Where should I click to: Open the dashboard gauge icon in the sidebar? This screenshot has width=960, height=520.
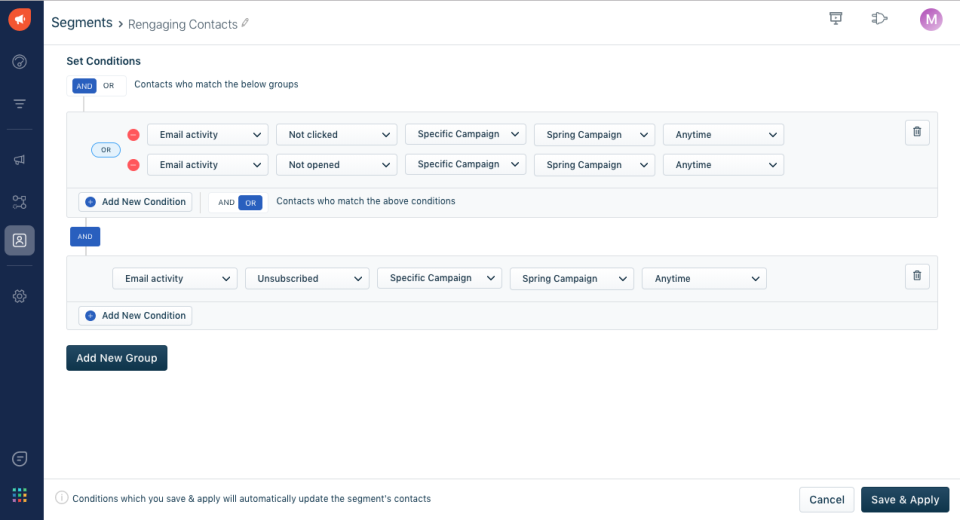(x=20, y=62)
